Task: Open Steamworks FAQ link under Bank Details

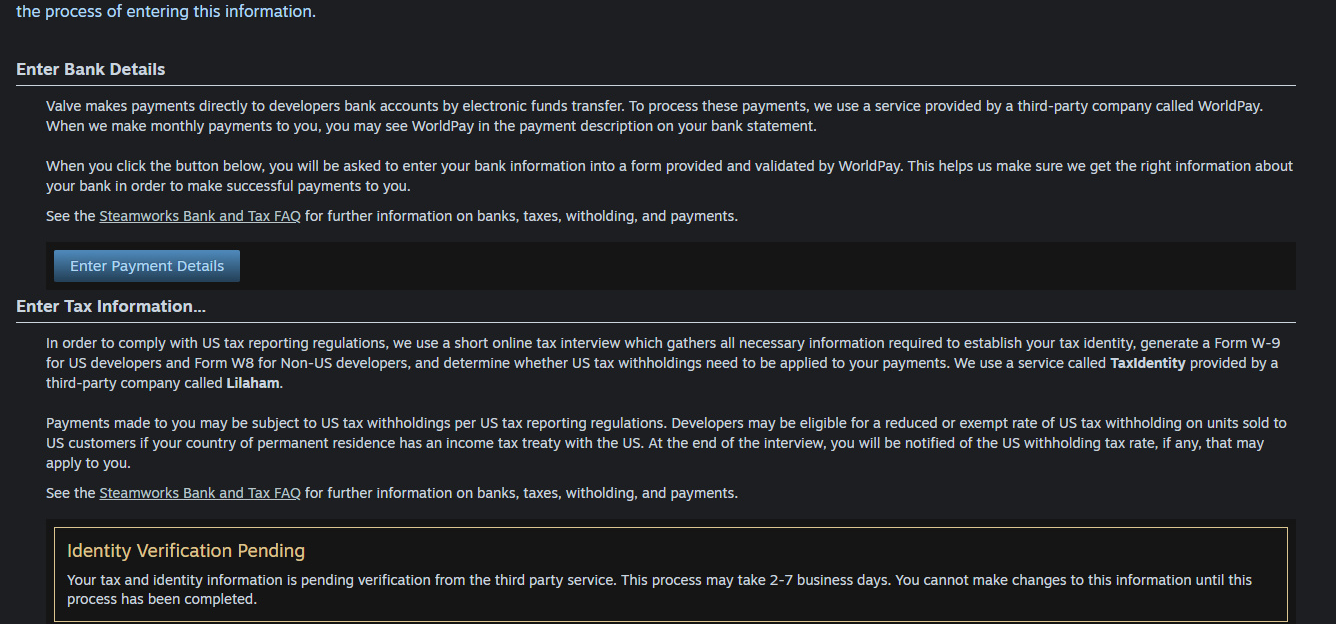Action: coord(200,216)
